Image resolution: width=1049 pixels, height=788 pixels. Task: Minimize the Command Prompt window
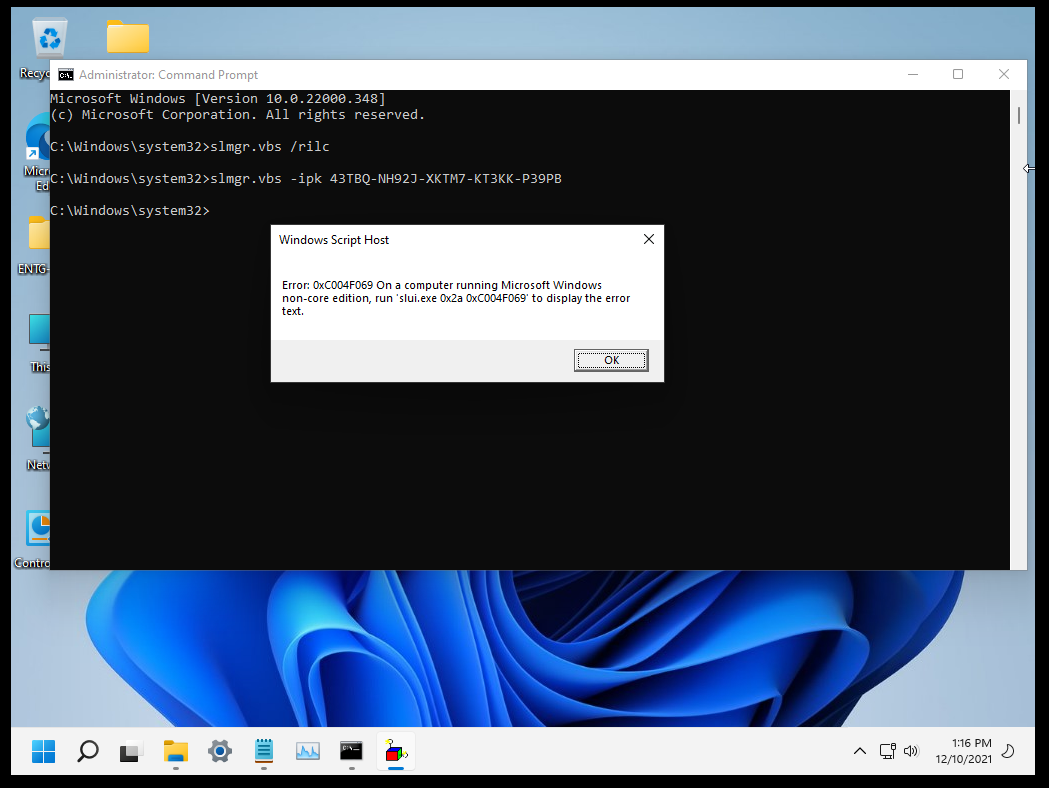tap(913, 74)
